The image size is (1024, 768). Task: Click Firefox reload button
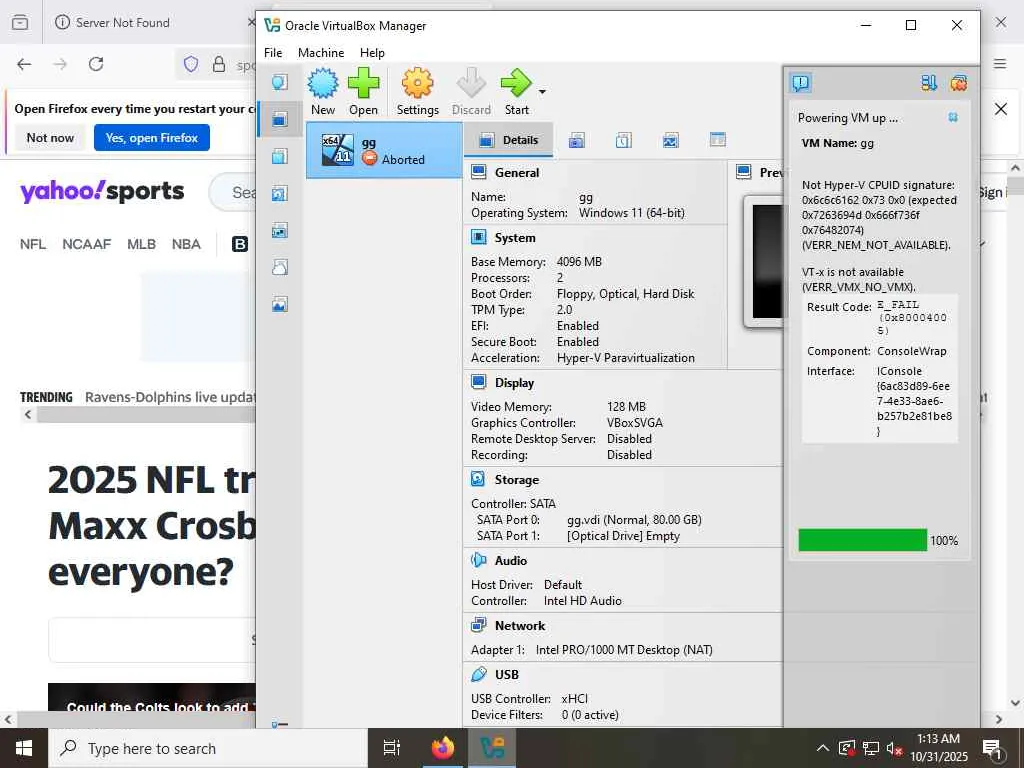(x=96, y=64)
